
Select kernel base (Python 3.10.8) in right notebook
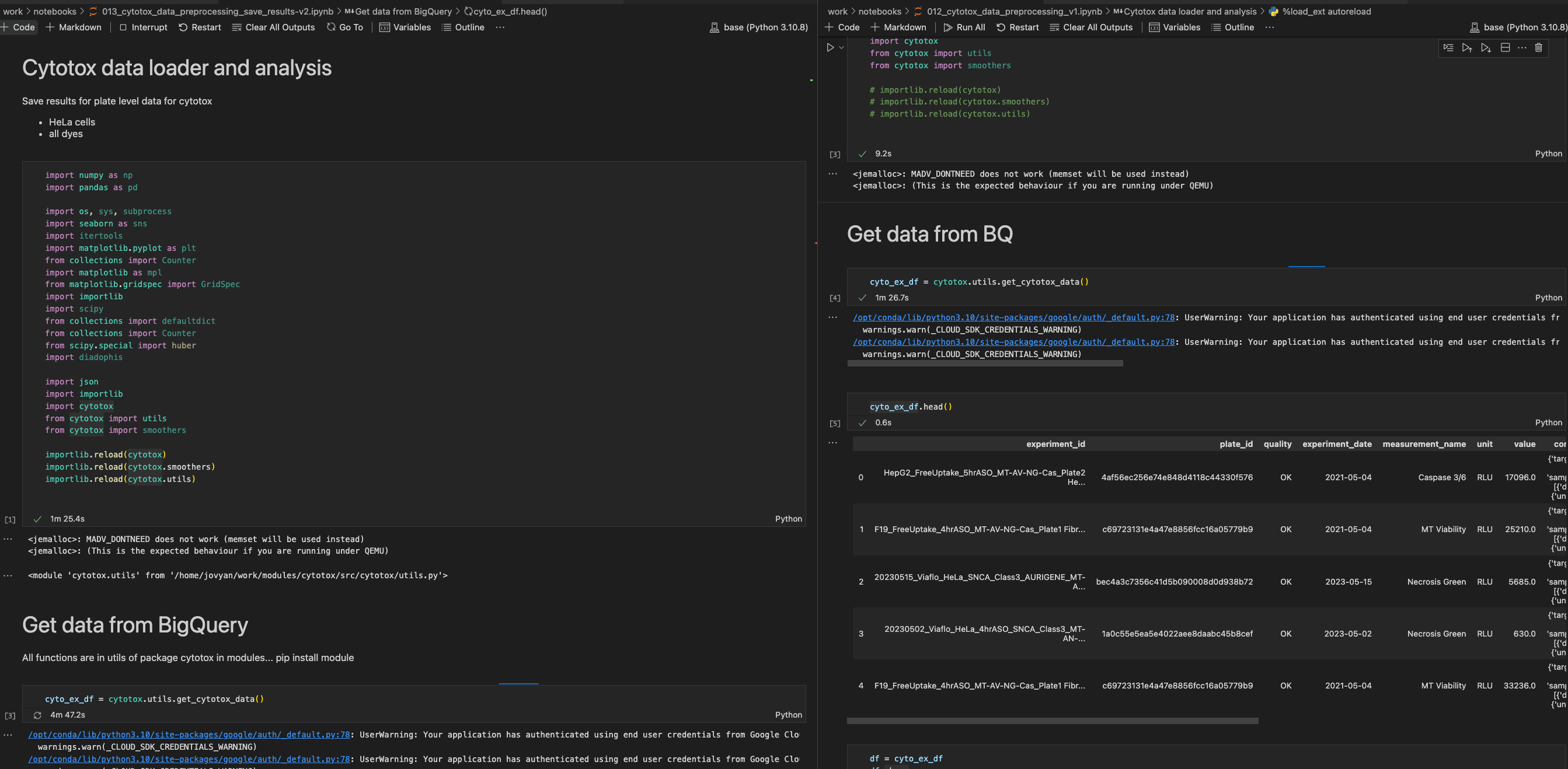click(1518, 27)
